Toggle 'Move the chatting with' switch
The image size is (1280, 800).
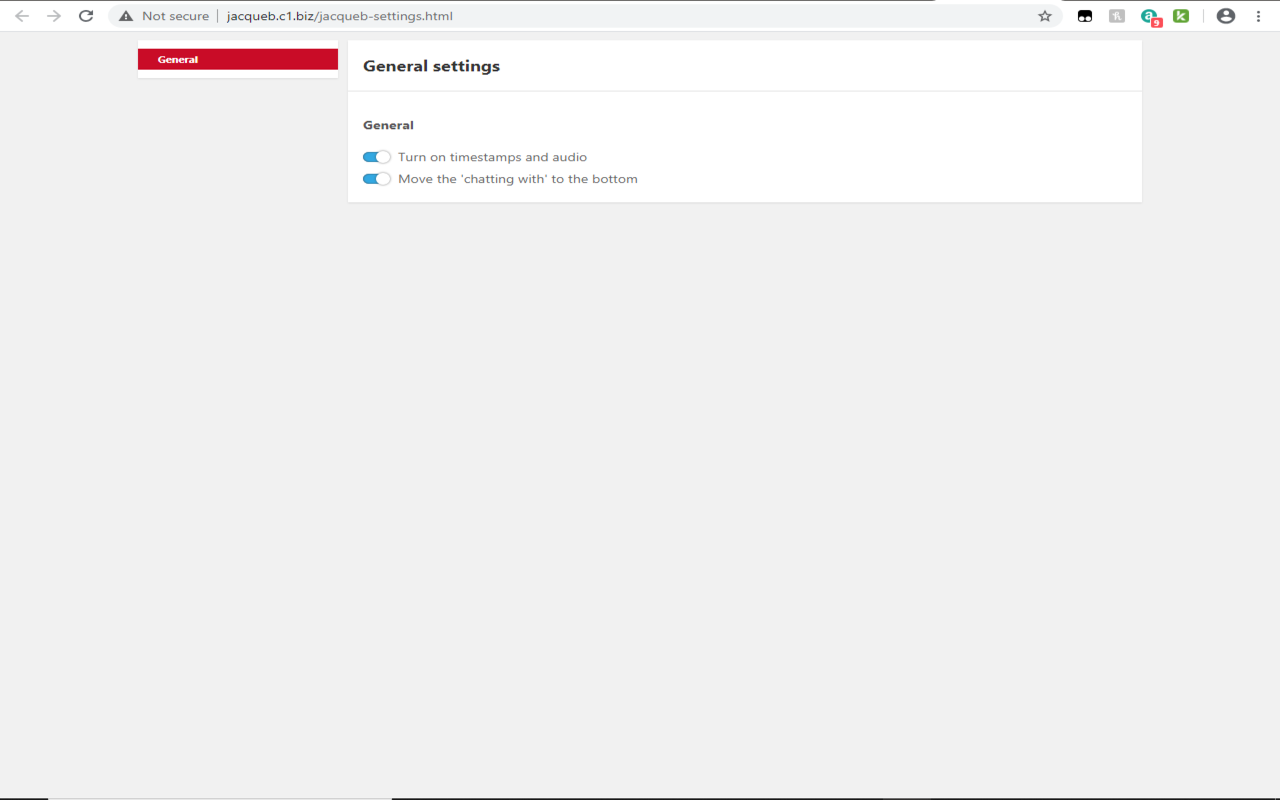[377, 179]
